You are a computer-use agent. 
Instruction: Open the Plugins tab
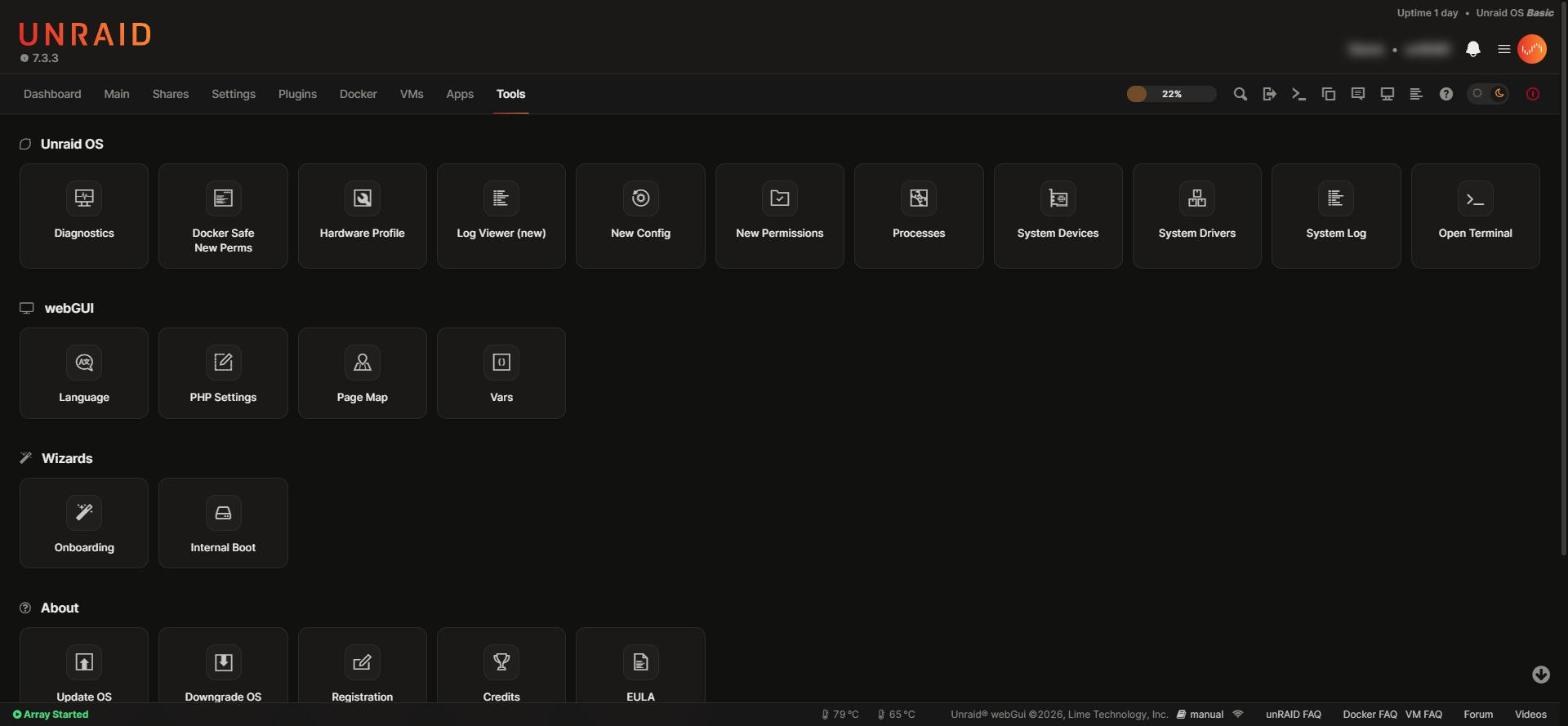coord(297,94)
